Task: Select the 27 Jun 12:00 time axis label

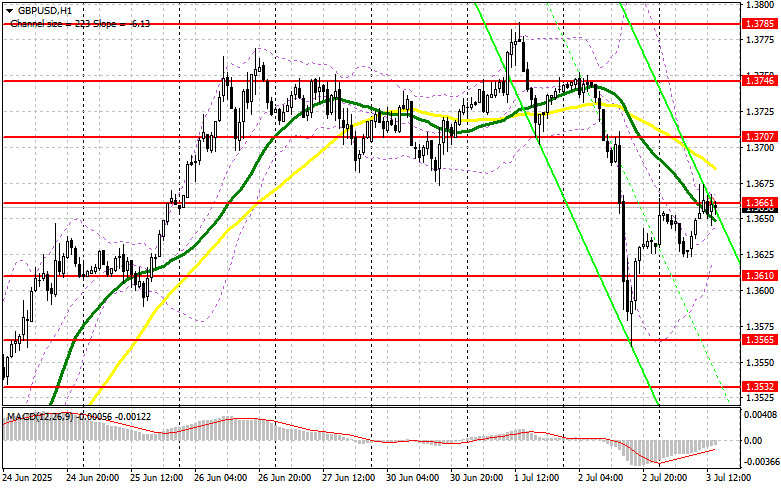Action: [349, 478]
